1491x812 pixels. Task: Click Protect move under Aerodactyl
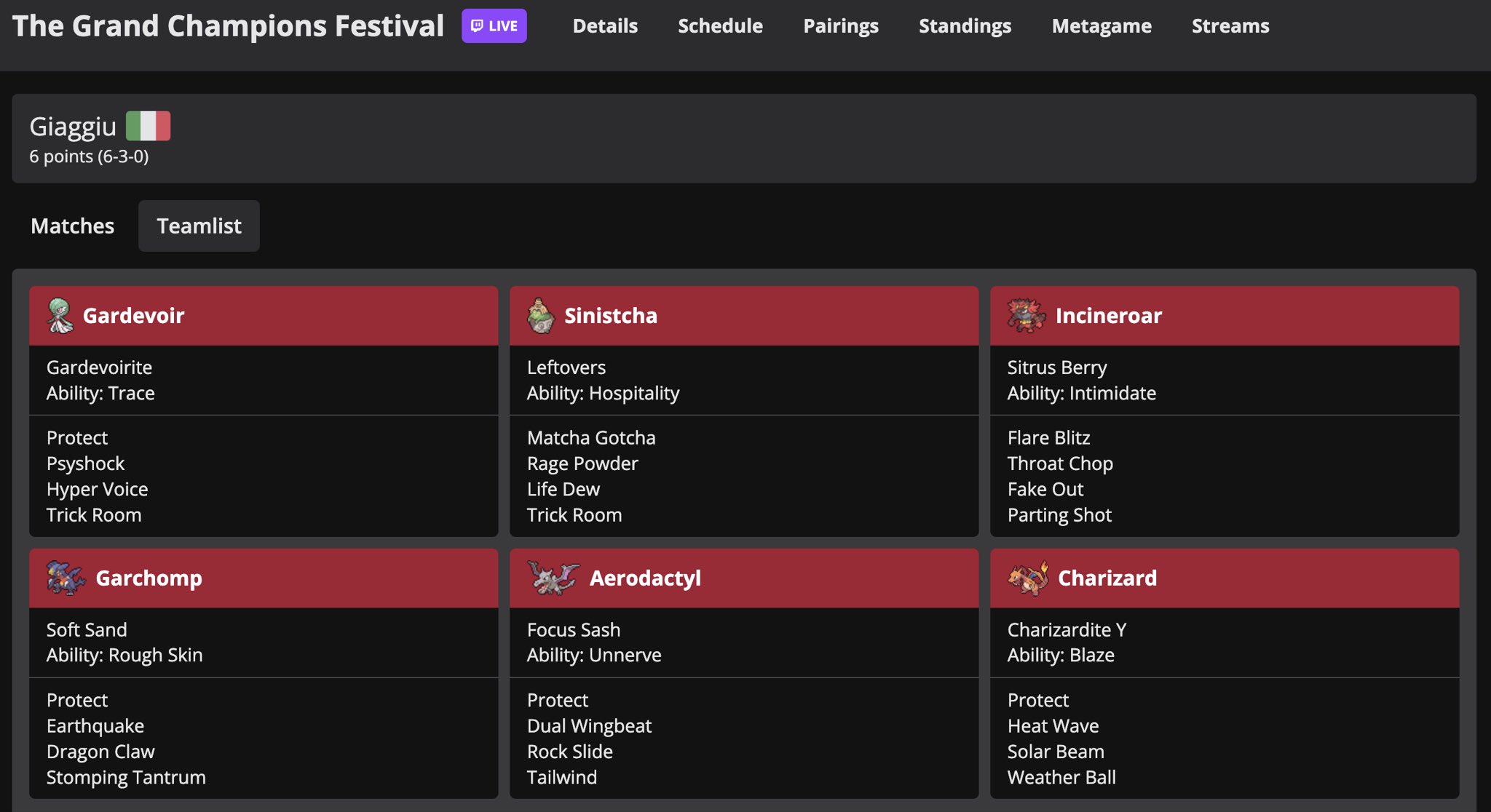[558, 700]
